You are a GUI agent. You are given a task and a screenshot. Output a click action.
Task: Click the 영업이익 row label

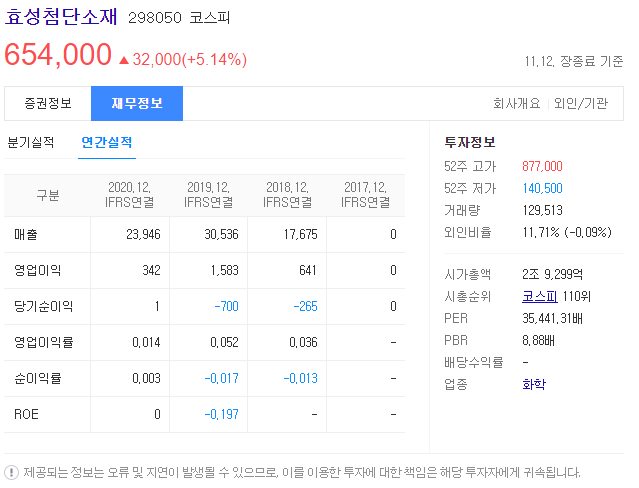pyautogui.click(x=37, y=270)
